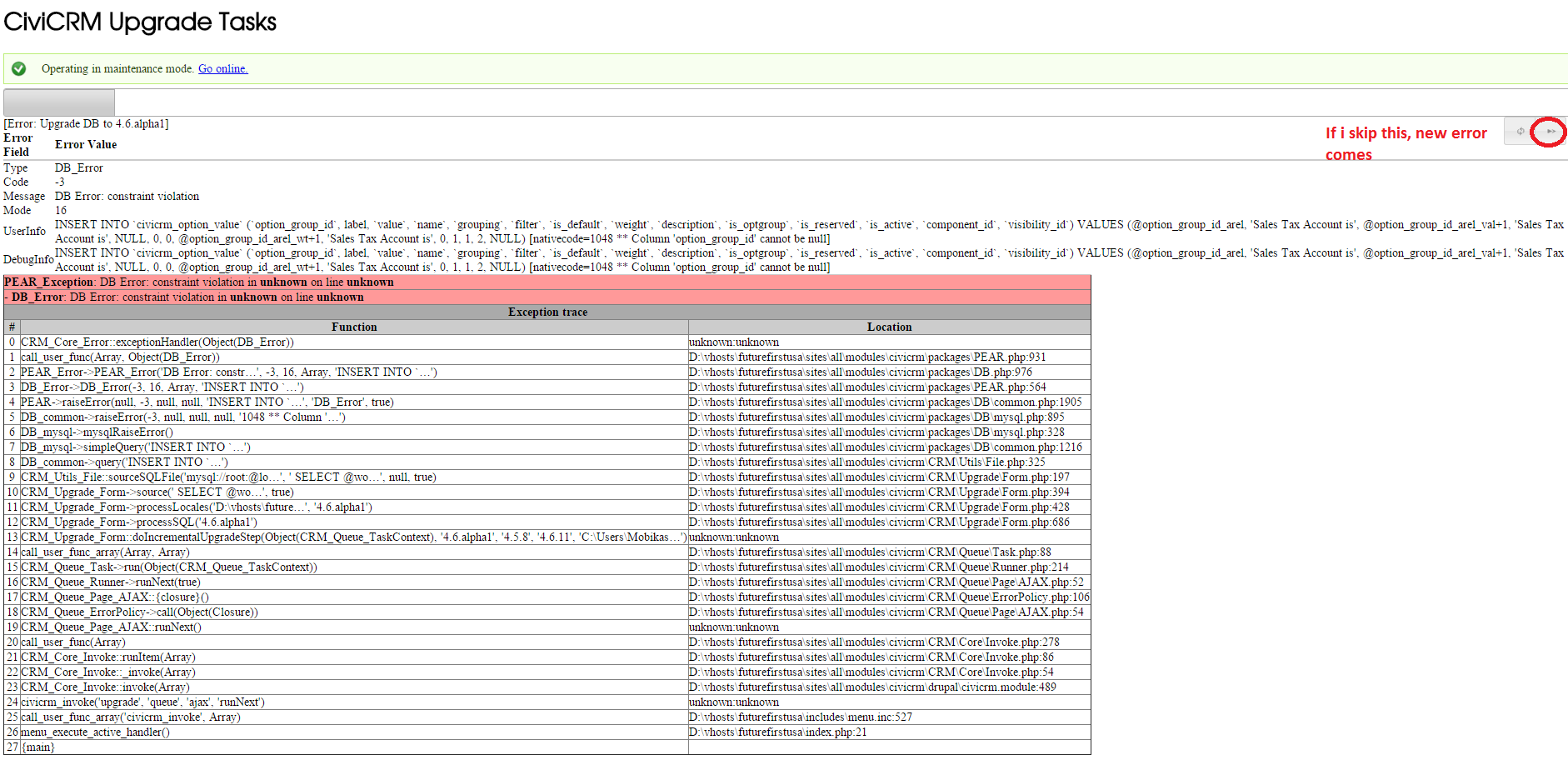
Task: Click 'Operating in maintenance mode.' status text
Action: coord(117,68)
